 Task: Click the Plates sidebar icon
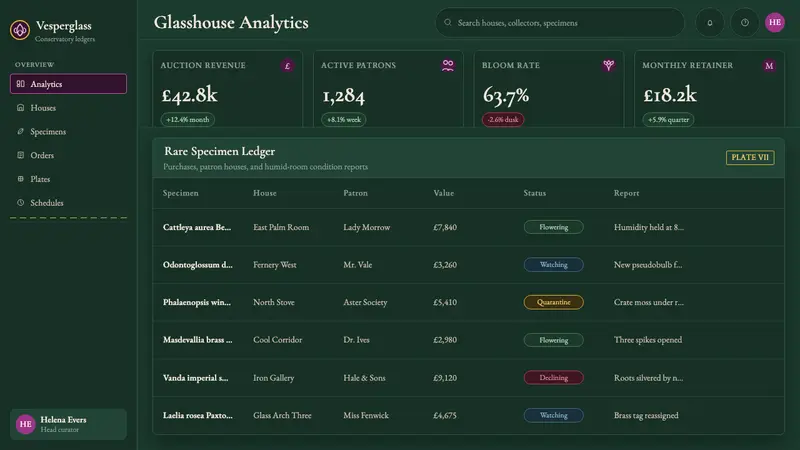pos(20,179)
